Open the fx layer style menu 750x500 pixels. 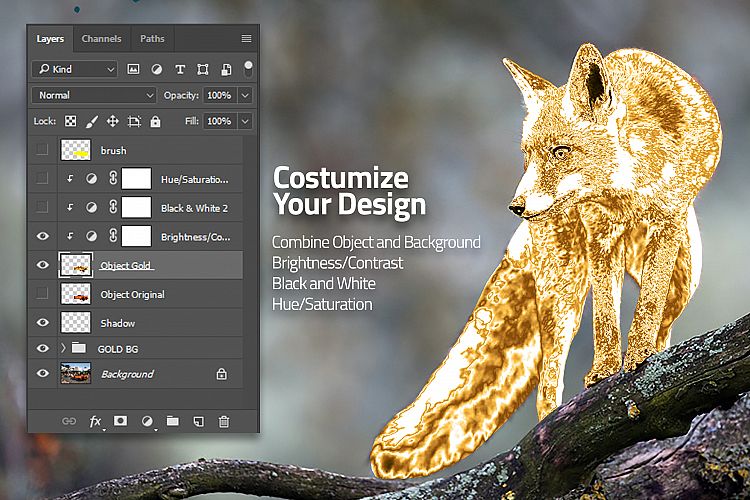click(96, 421)
